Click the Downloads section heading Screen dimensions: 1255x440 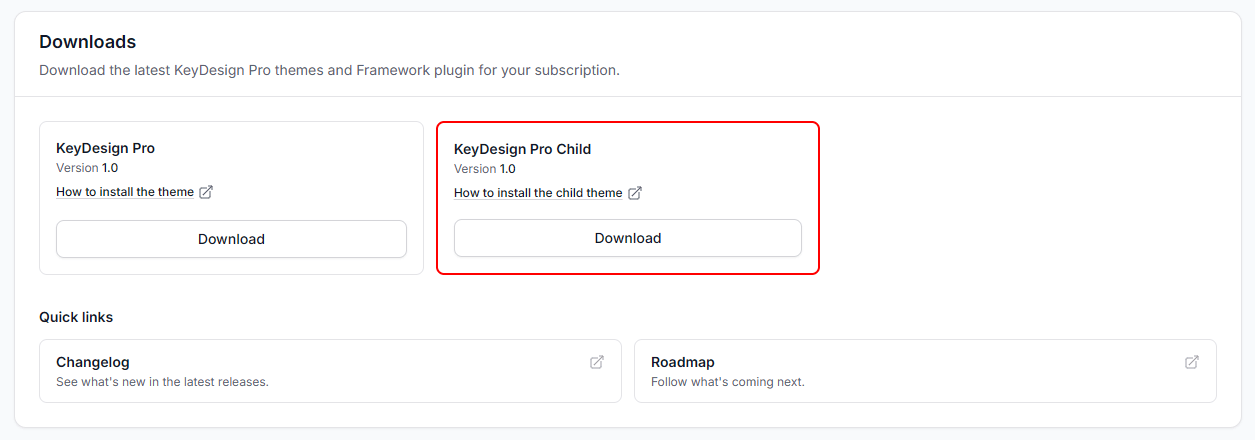click(x=87, y=42)
